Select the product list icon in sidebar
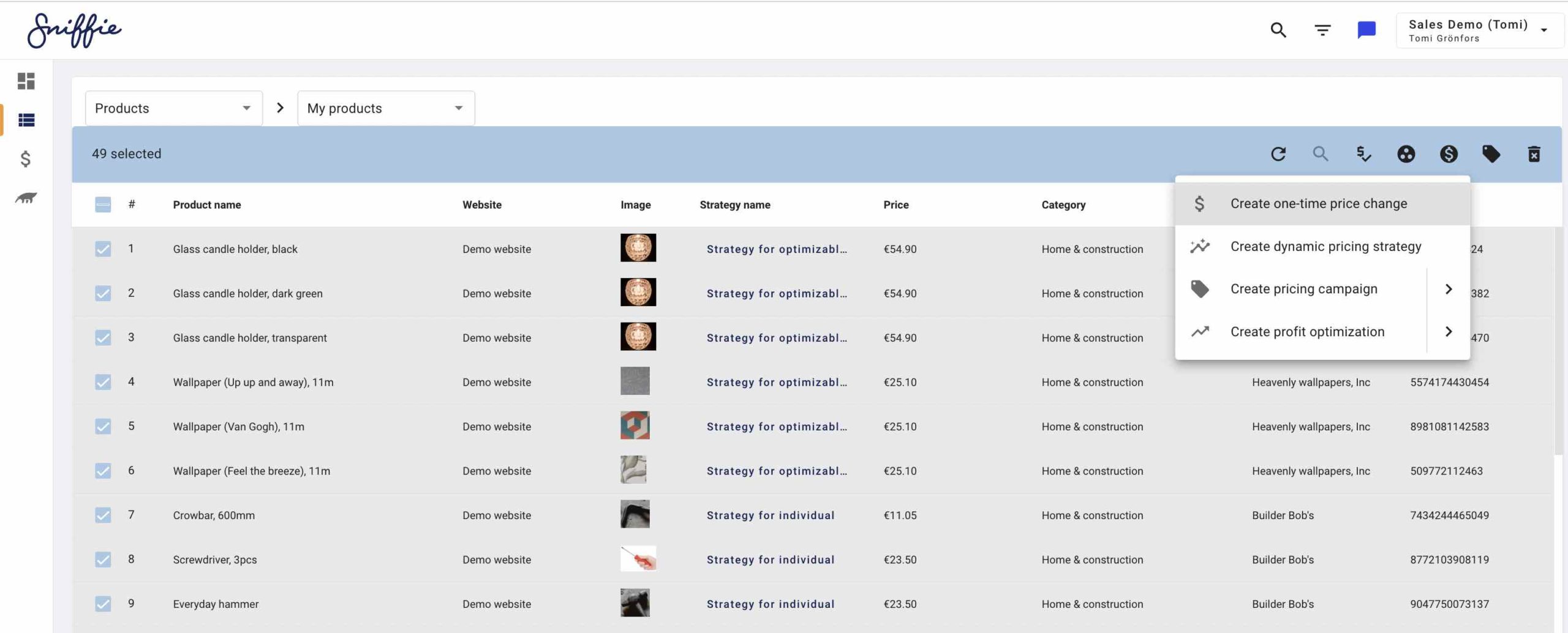 [26, 120]
